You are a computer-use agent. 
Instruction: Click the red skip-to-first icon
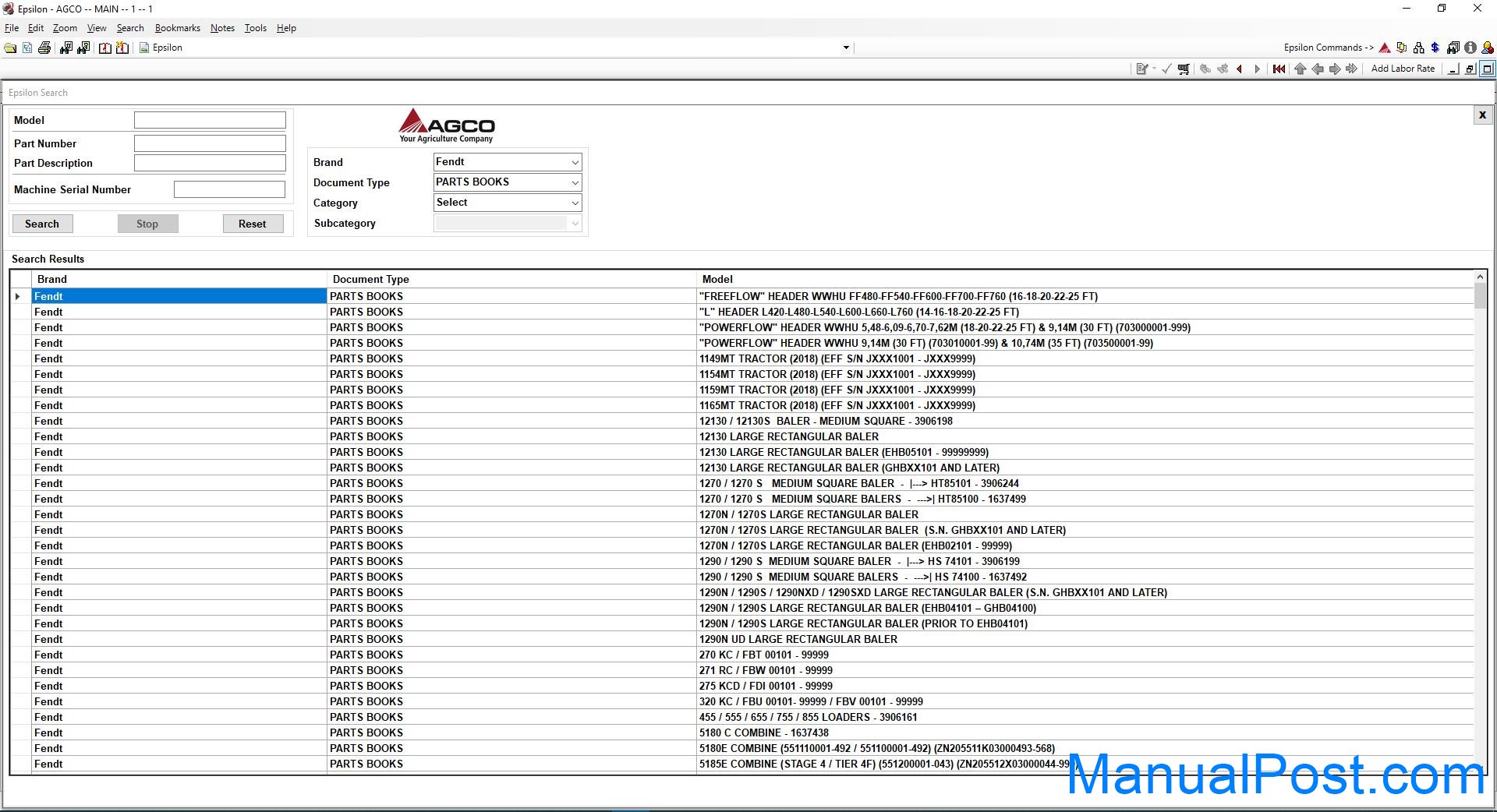point(1279,69)
